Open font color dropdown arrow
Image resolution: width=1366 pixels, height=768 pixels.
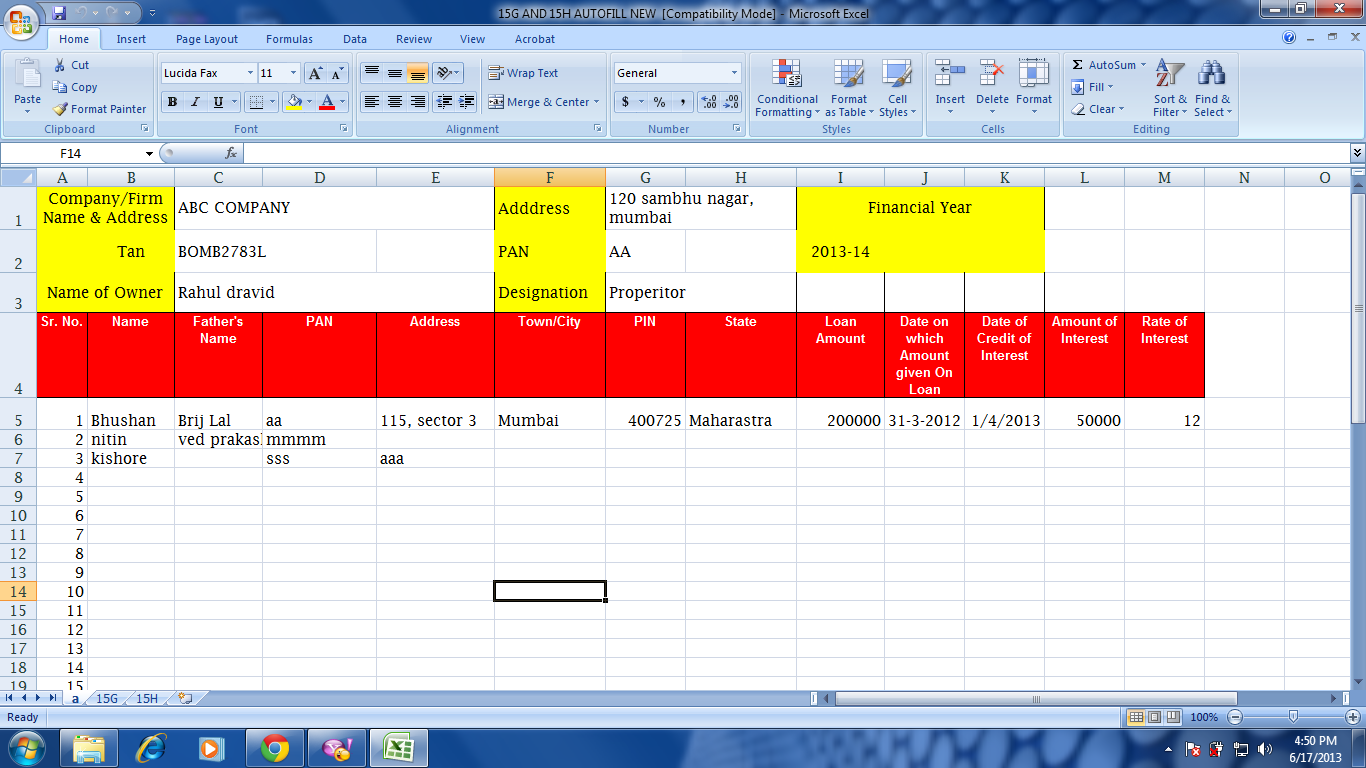pyautogui.click(x=342, y=102)
